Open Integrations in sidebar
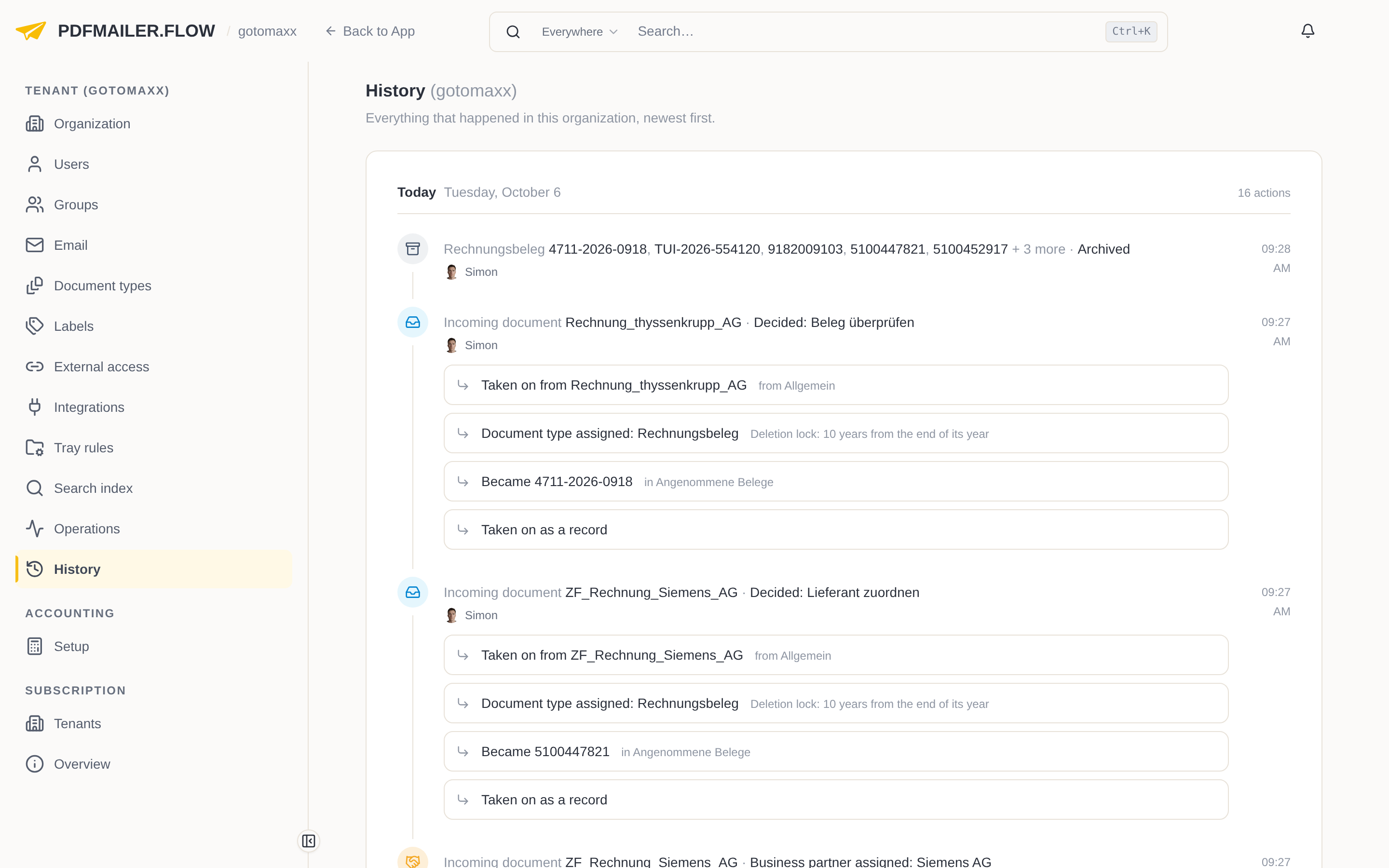 (153, 407)
